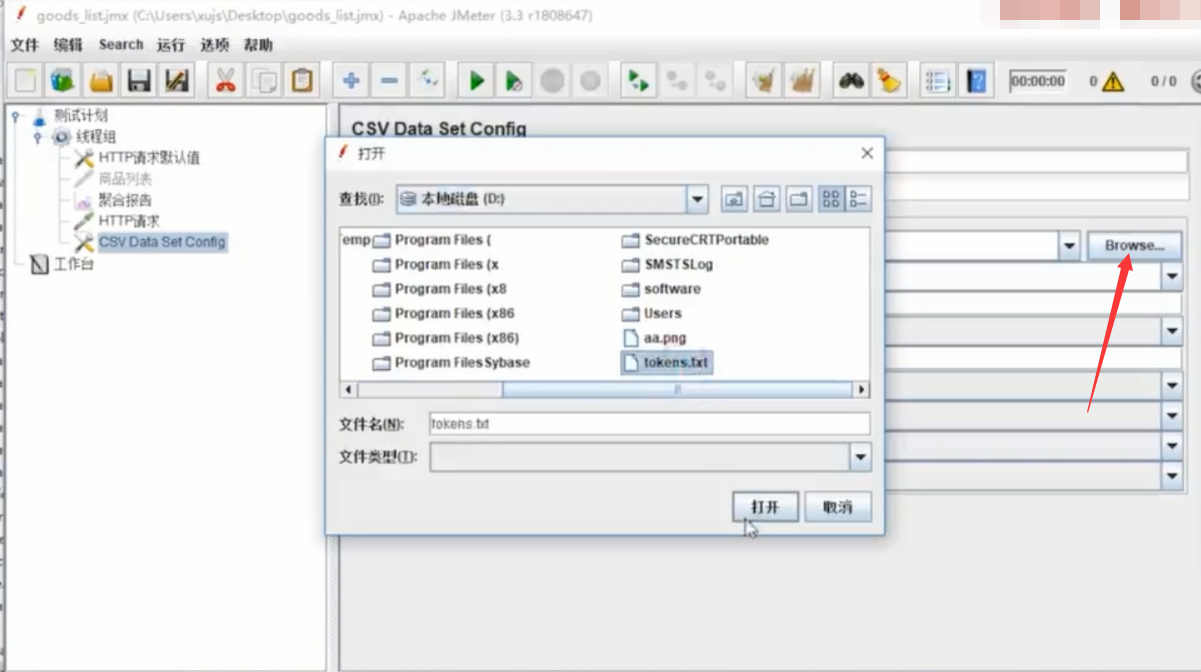Open the 选项 menu
This screenshot has height=672, width=1201.
tap(214, 45)
